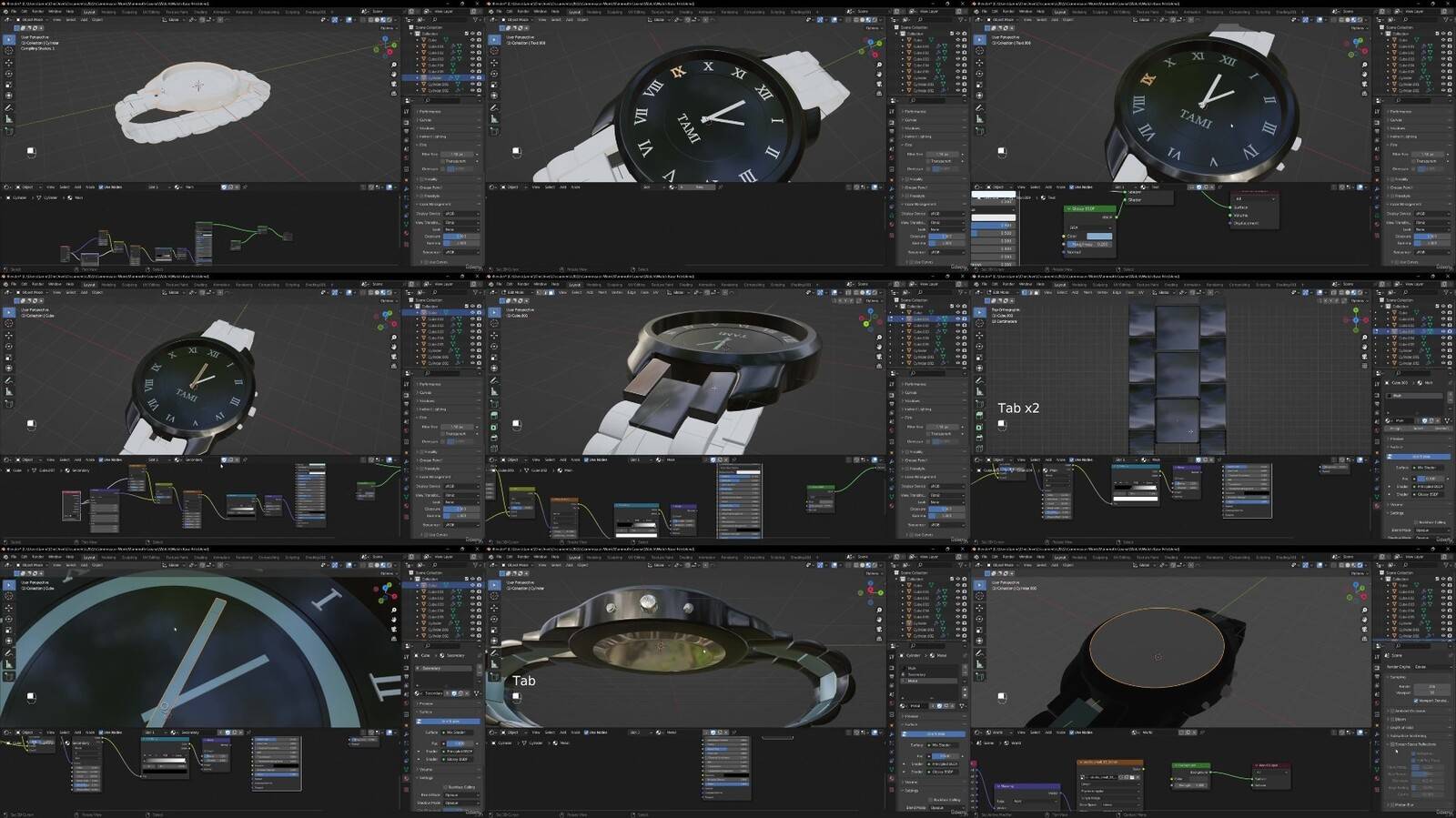Click zoom magnifier icon in white watch viewport
This screenshot has height=818, width=1456.
click(x=394, y=66)
